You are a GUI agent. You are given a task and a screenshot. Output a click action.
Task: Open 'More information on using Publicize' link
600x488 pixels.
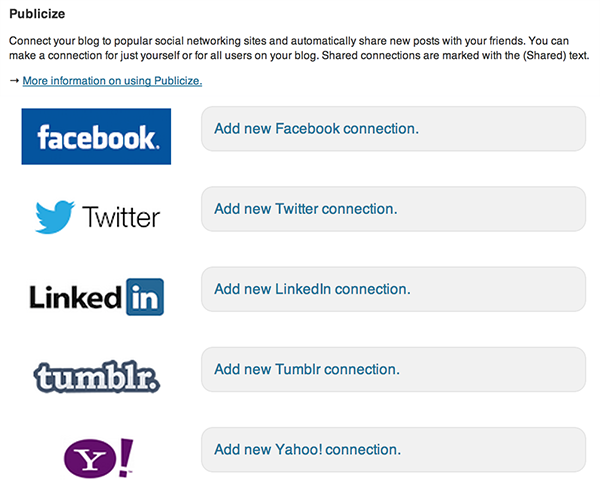click(112, 81)
